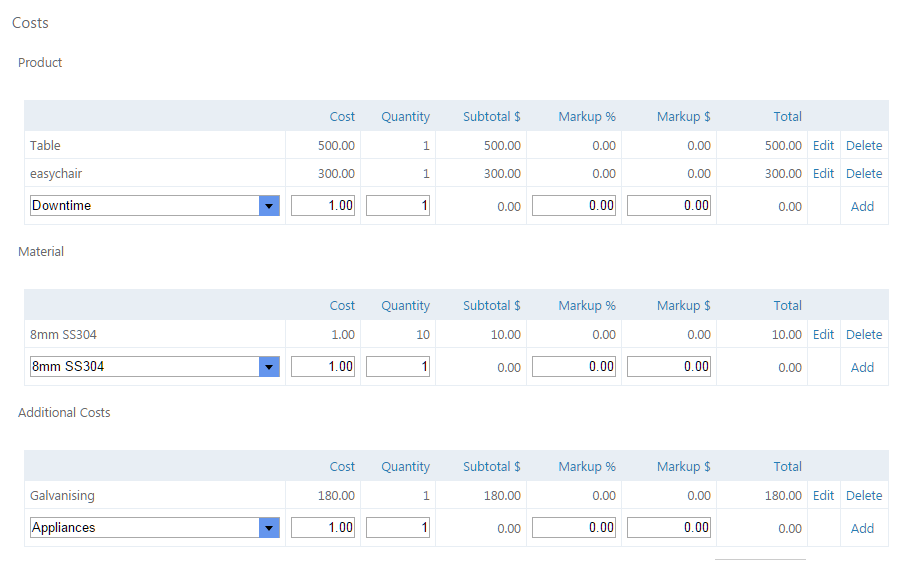The width and height of the screenshot is (919, 564).
Task: Edit the Galvanising cost row
Action: (823, 496)
